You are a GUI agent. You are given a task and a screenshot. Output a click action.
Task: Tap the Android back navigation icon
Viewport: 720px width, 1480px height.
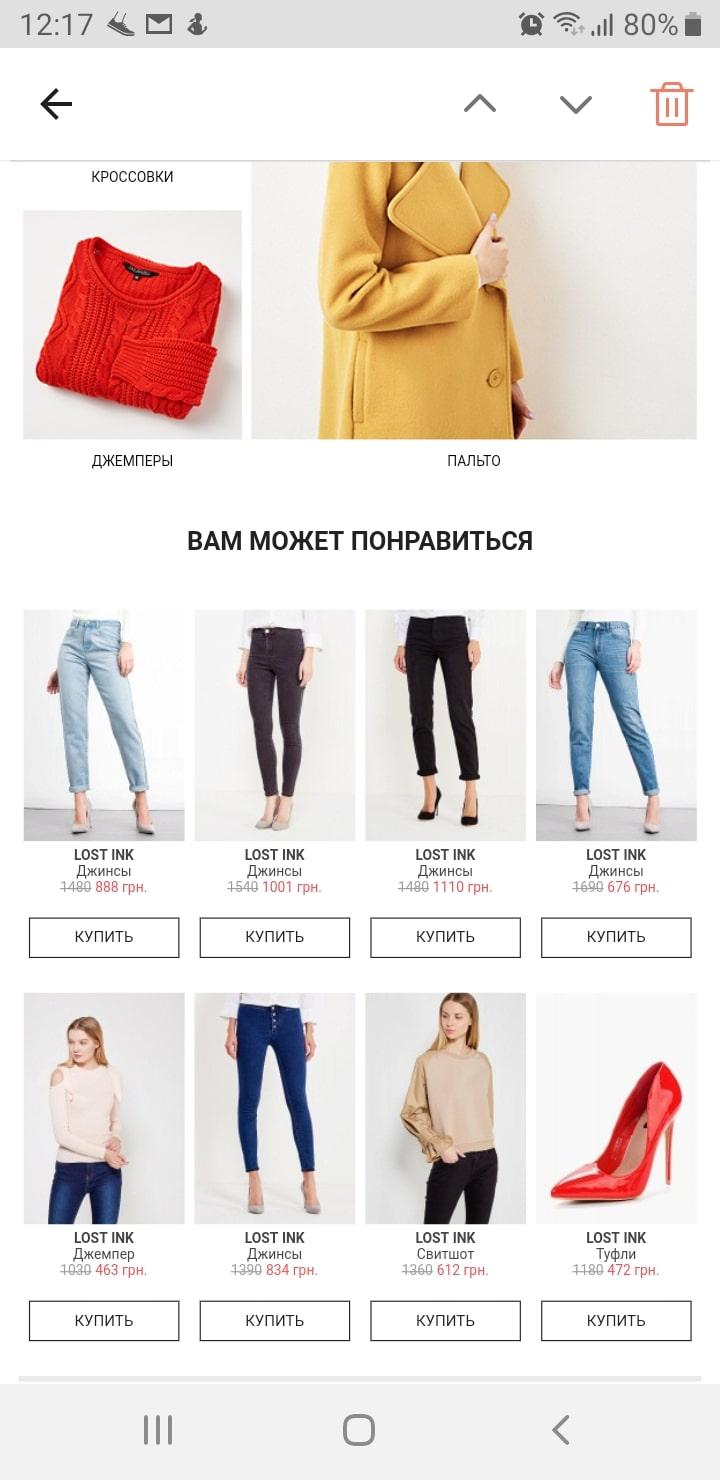[561, 1430]
